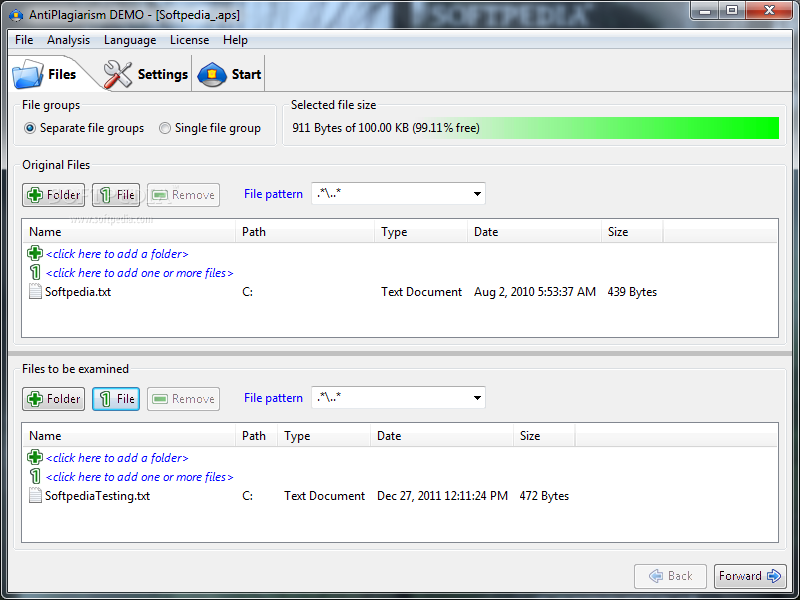
Task: Click '472 Bytes' size cell
Action: click(x=544, y=496)
